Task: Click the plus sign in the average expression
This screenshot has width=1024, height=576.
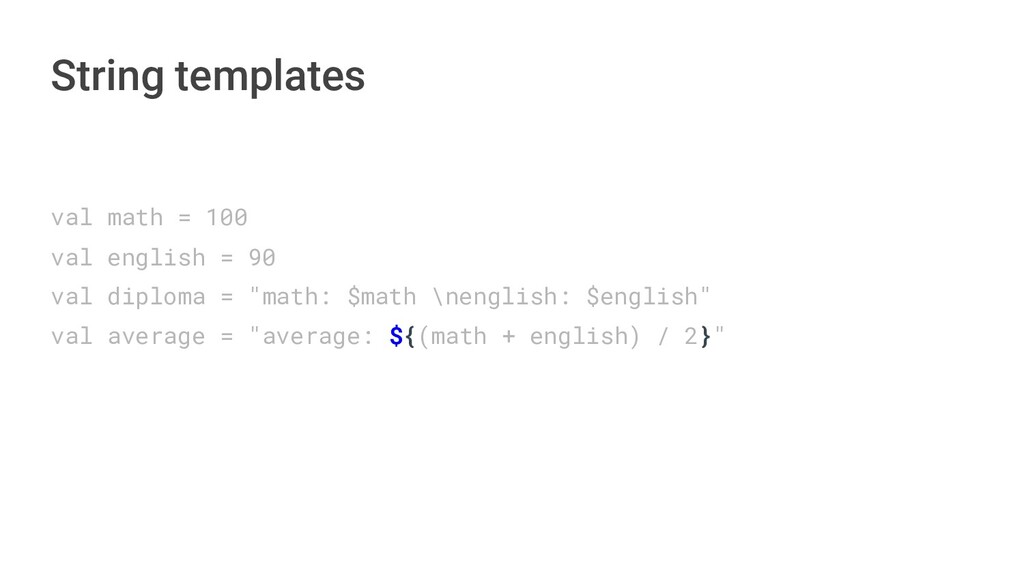Action: coord(508,336)
